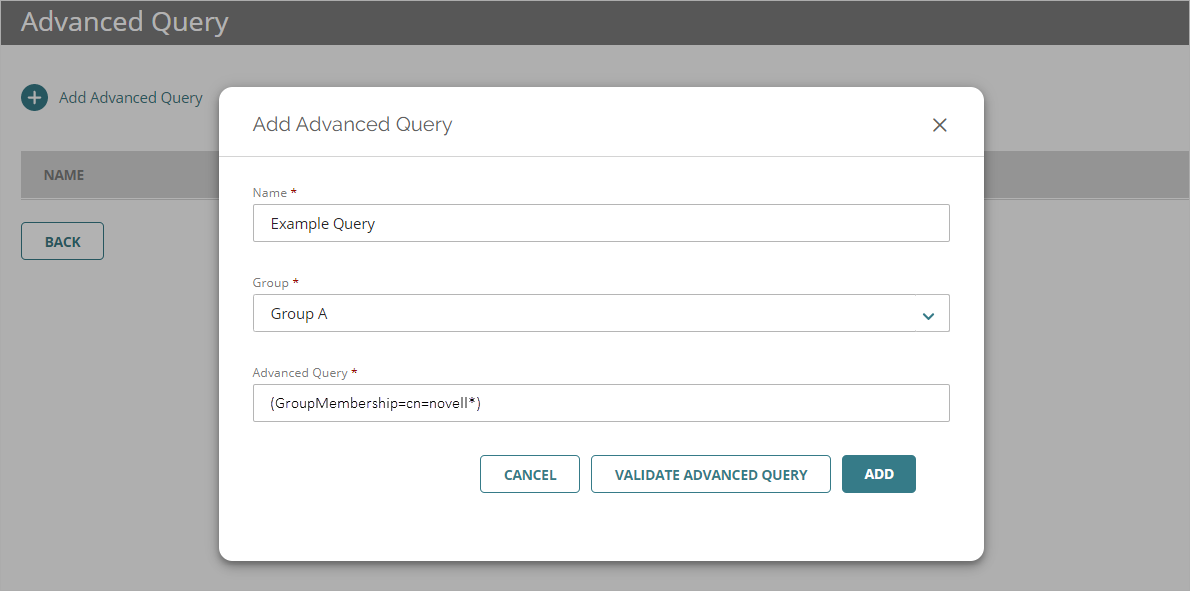The image size is (1190, 591).
Task: Click the CANCEL button
Action: pos(529,474)
